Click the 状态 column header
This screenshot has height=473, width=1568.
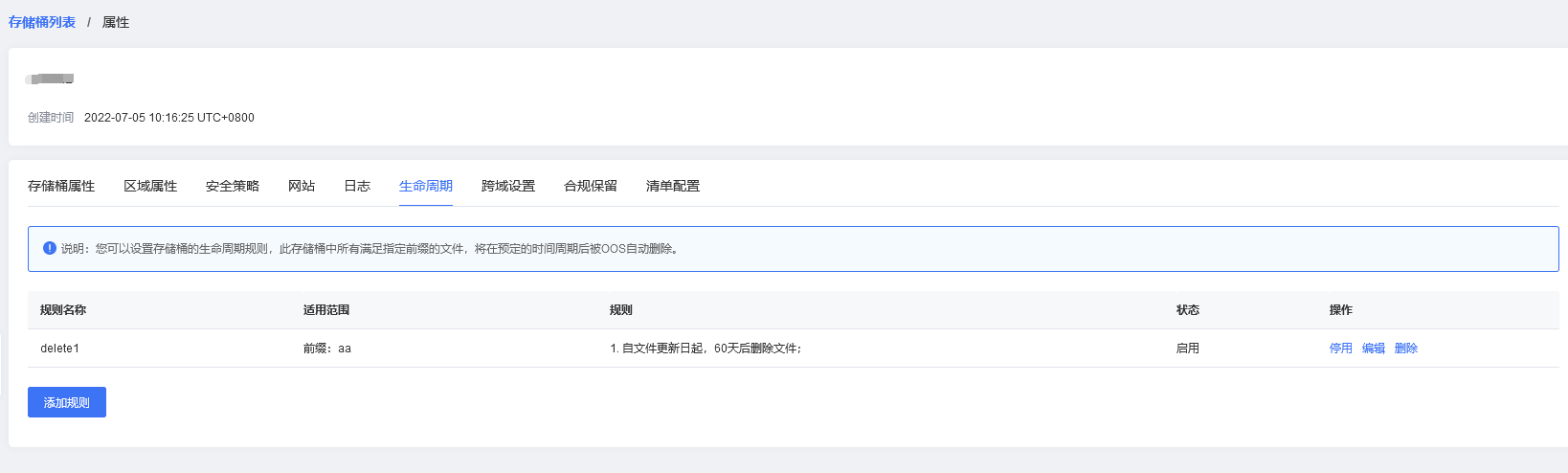click(x=1188, y=310)
